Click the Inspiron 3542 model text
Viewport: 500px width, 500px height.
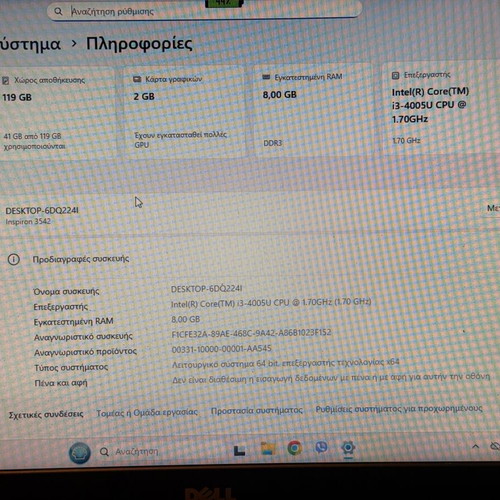[x=28, y=221]
